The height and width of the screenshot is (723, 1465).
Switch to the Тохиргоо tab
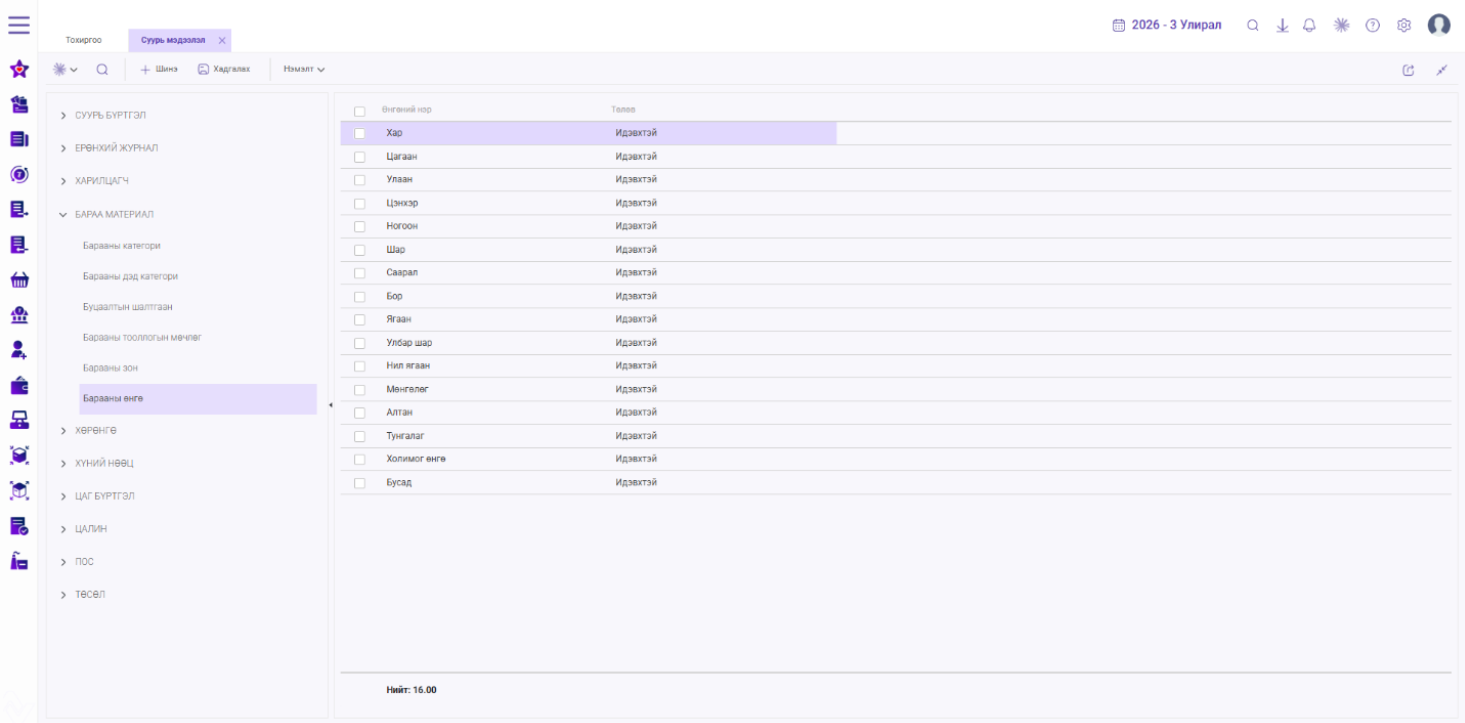[84, 40]
